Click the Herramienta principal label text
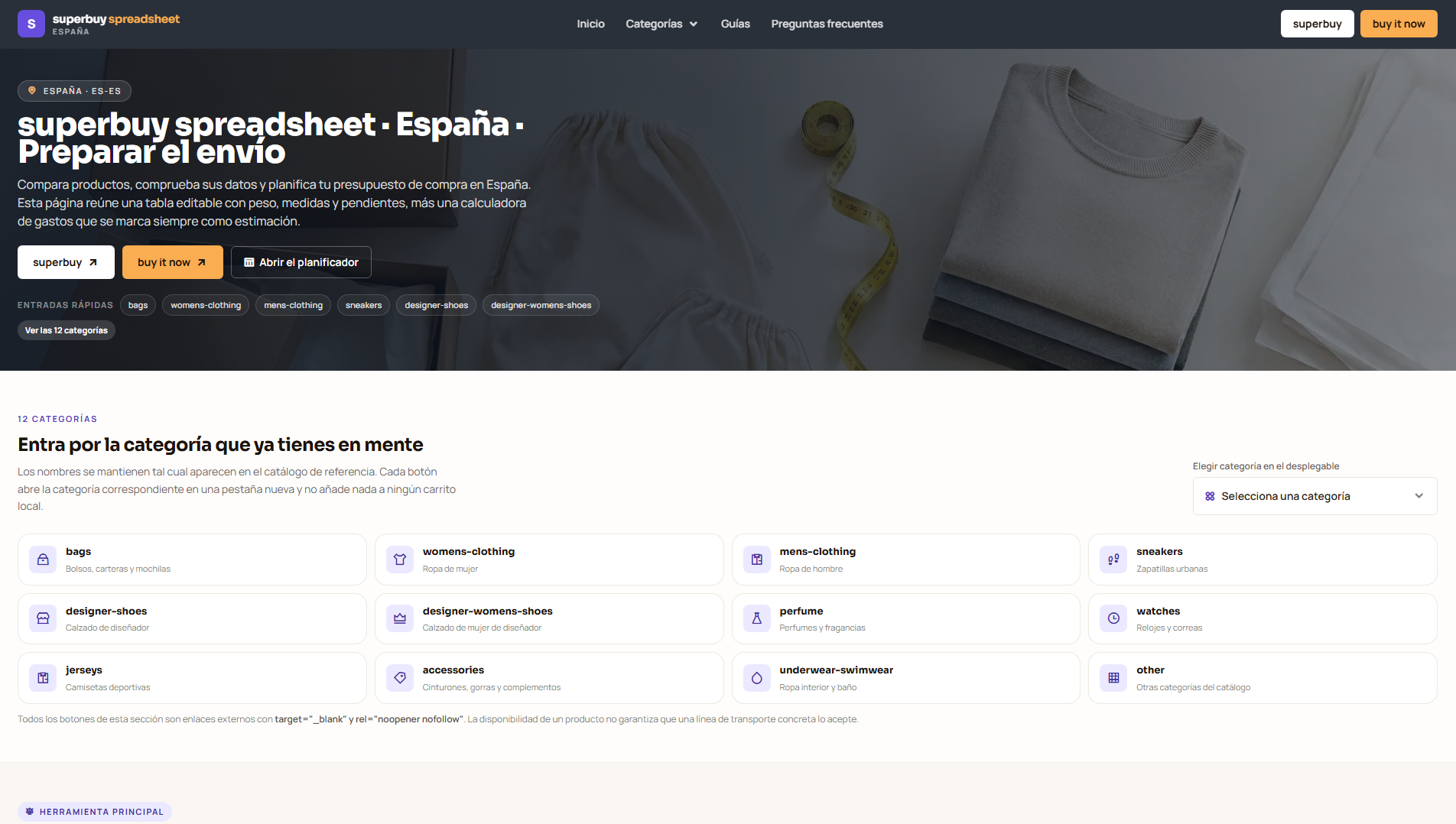 point(102,812)
